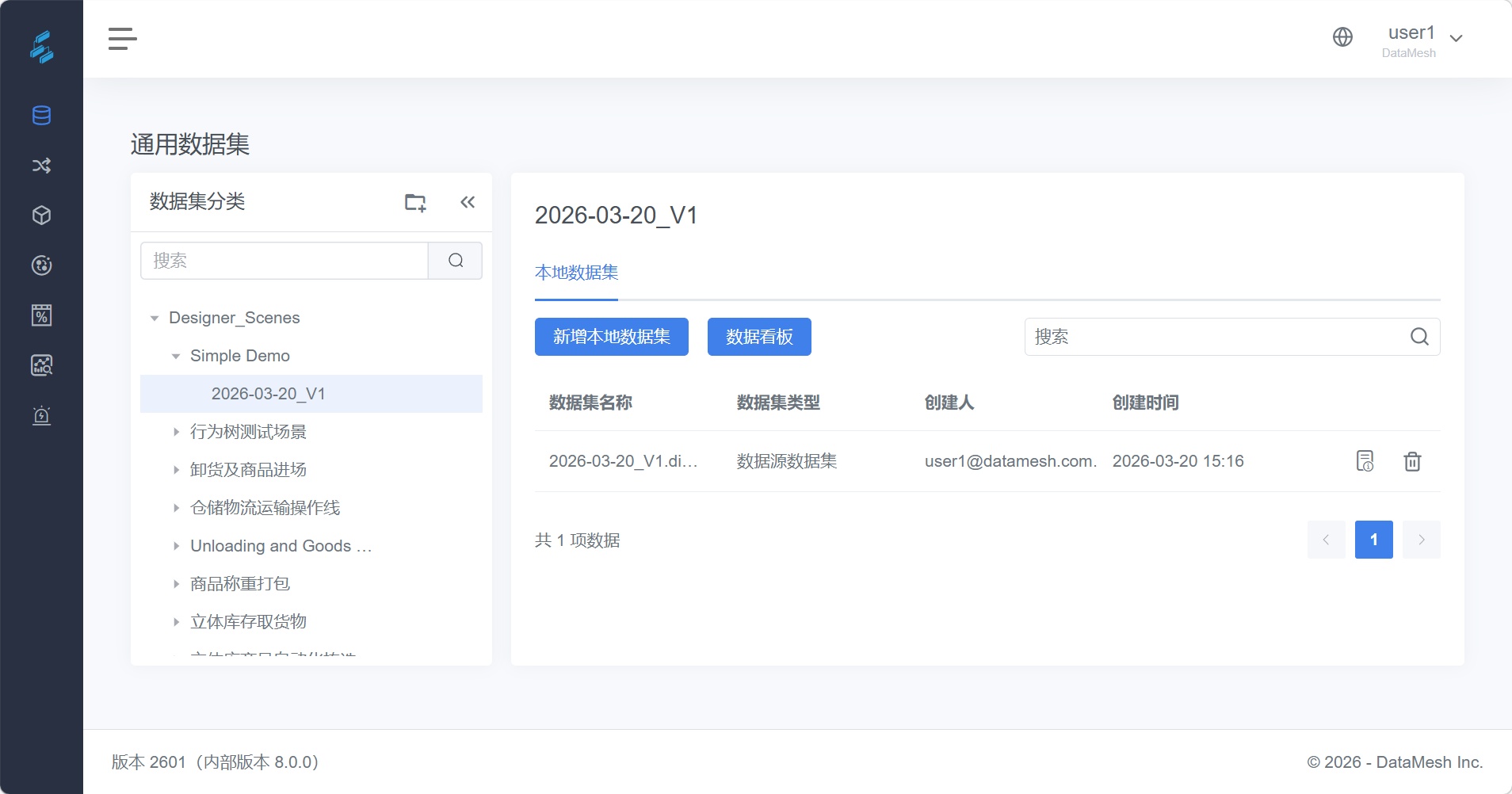This screenshot has width=1512, height=794.
Task: Click the 新增本地数据集 button
Action: (x=611, y=337)
